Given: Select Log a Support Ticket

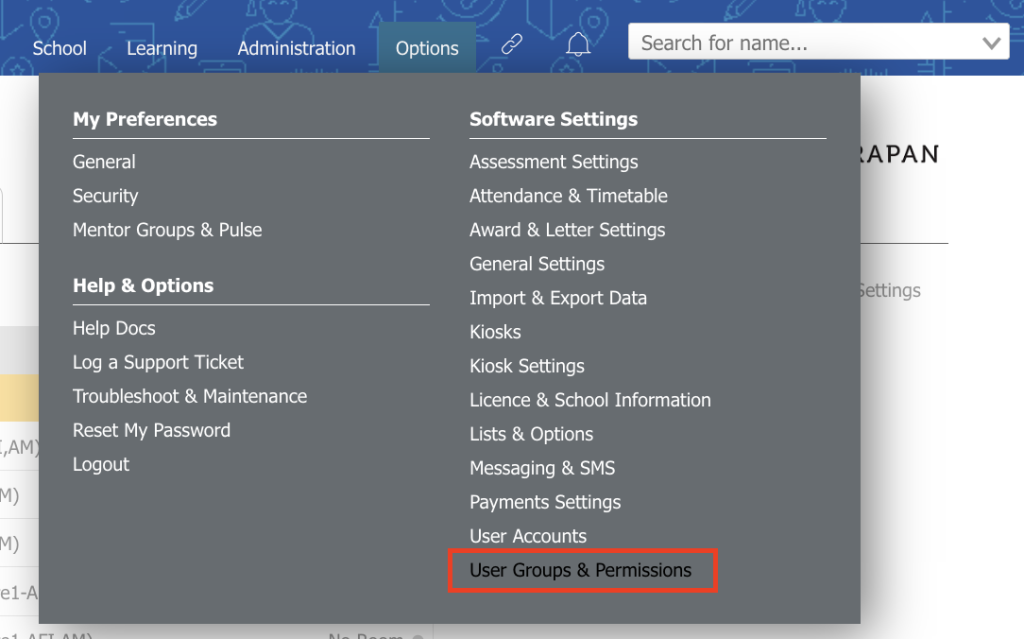Looking at the screenshot, I should [x=158, y=362].
